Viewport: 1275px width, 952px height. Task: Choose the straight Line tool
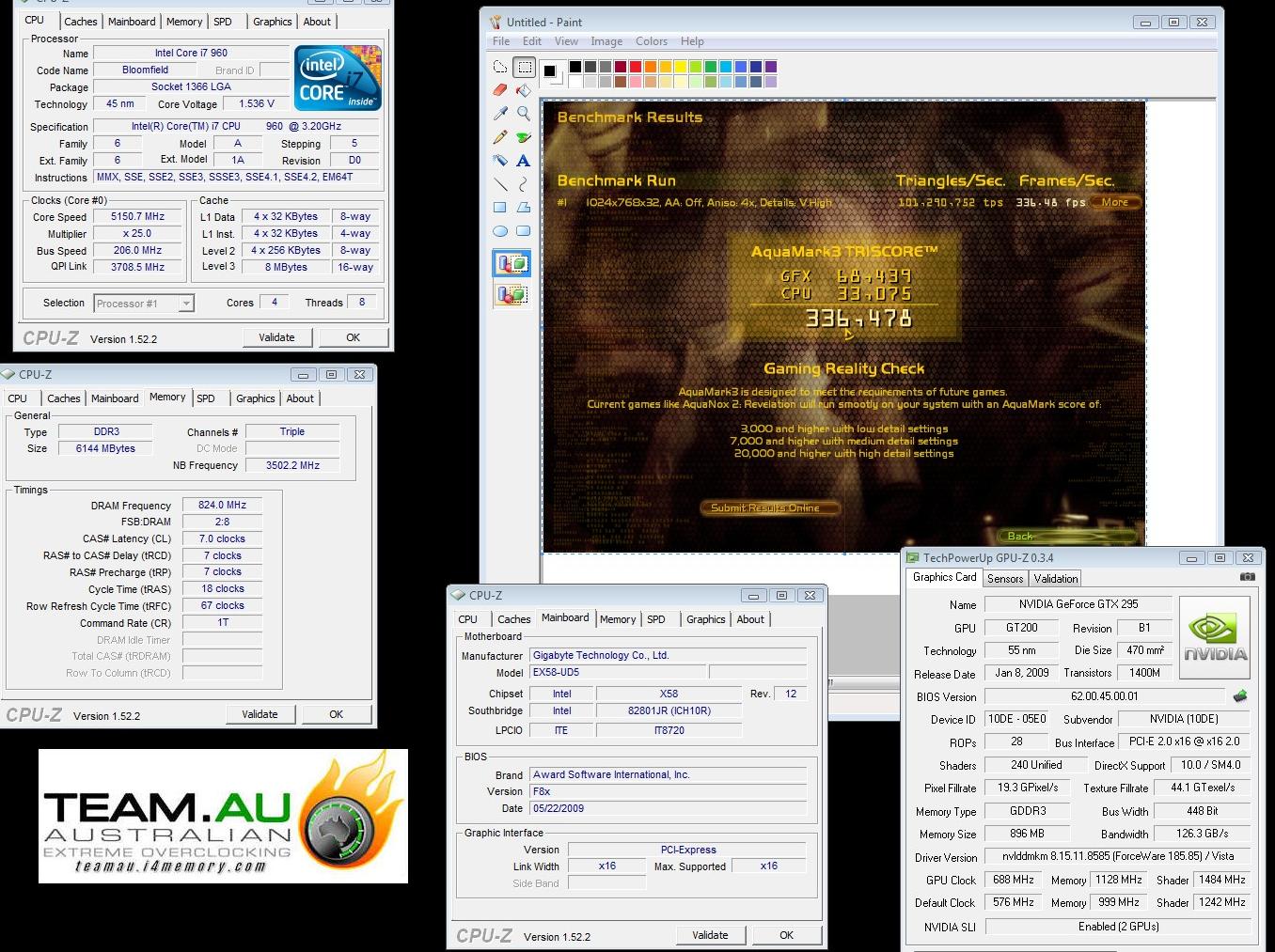[x=500, y=184]
